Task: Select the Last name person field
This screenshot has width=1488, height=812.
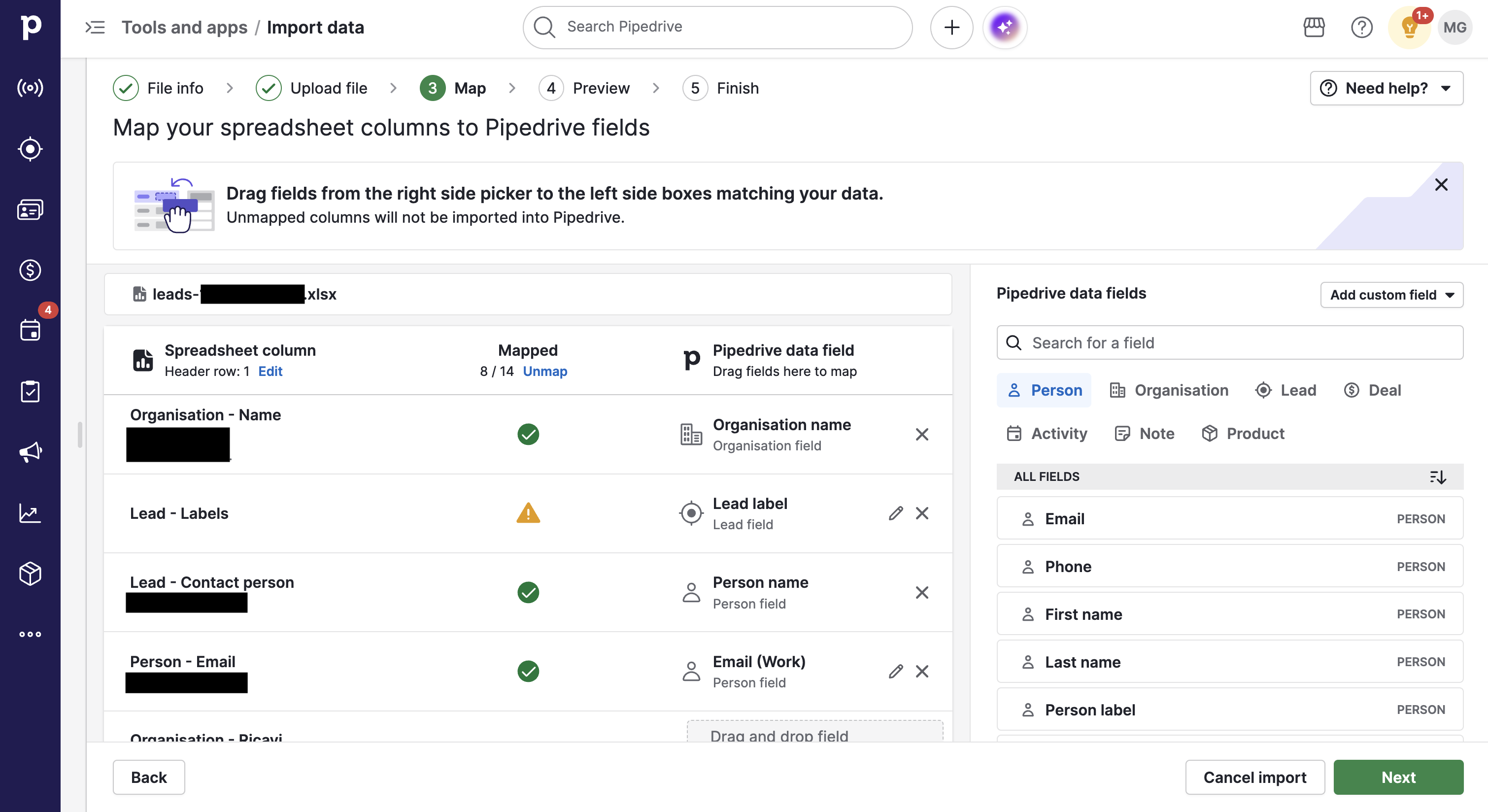Action: (1230, 662)
